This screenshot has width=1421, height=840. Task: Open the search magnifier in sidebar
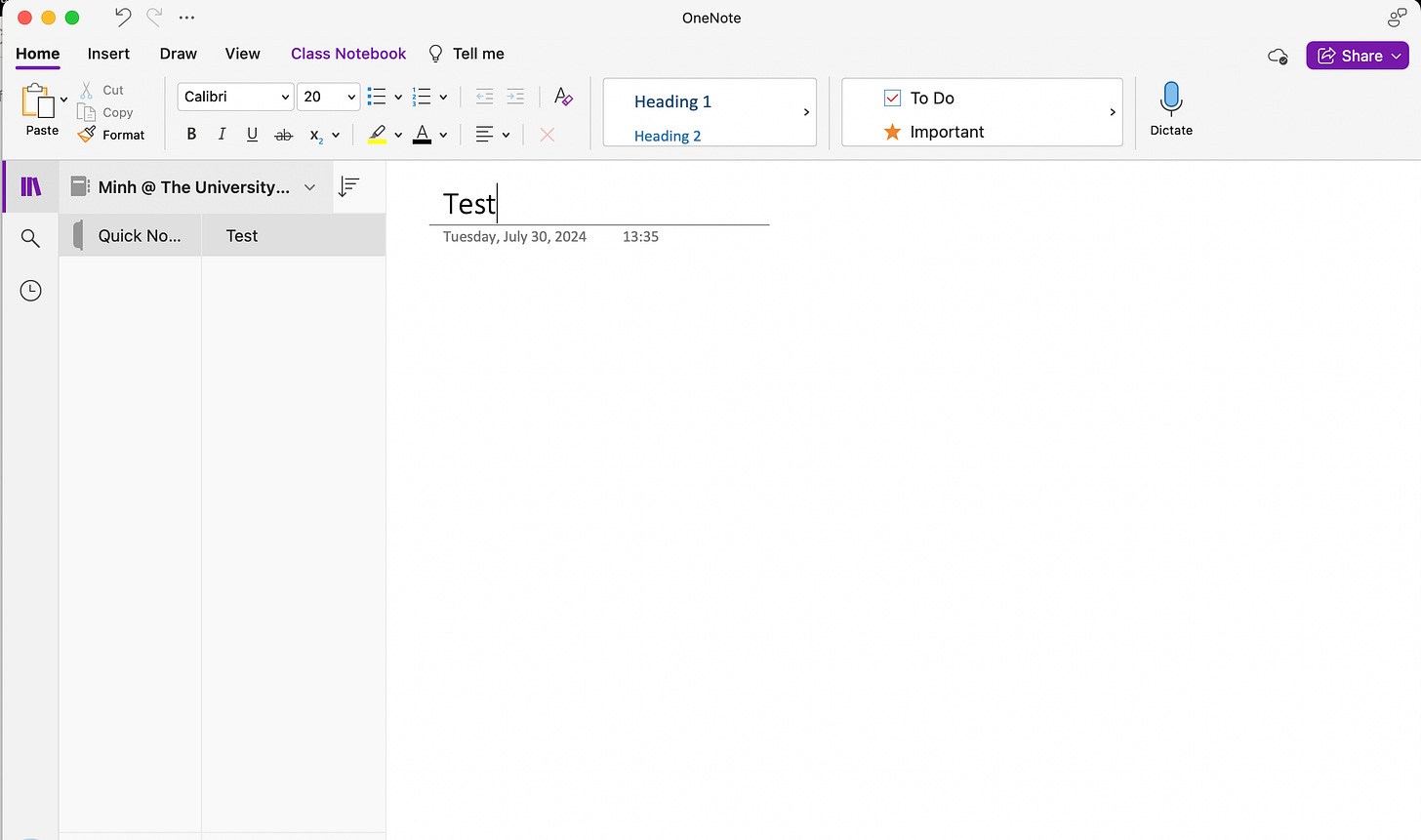pyautogui.click(x=30, y=238)
